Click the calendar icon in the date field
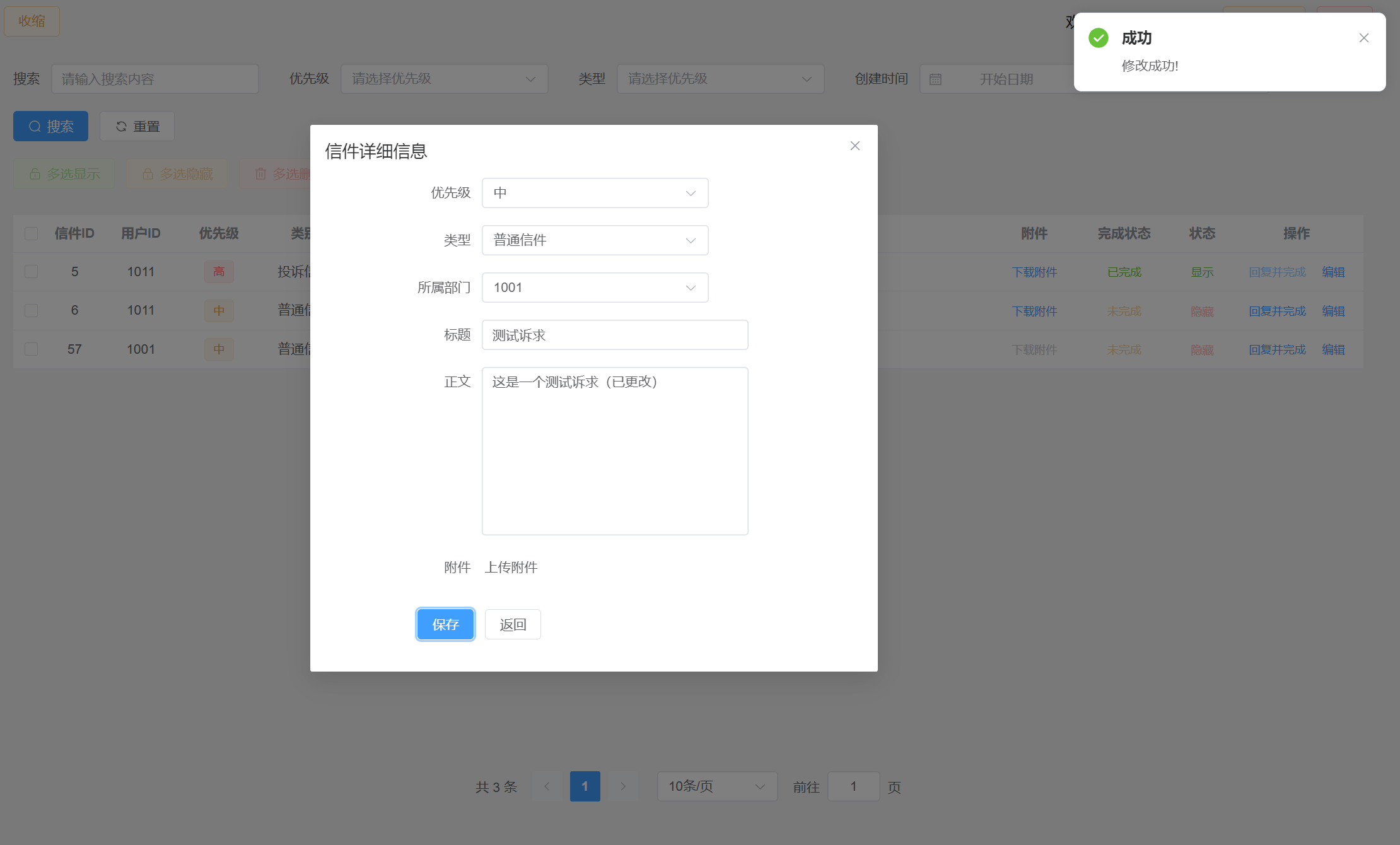 [935, 79]
